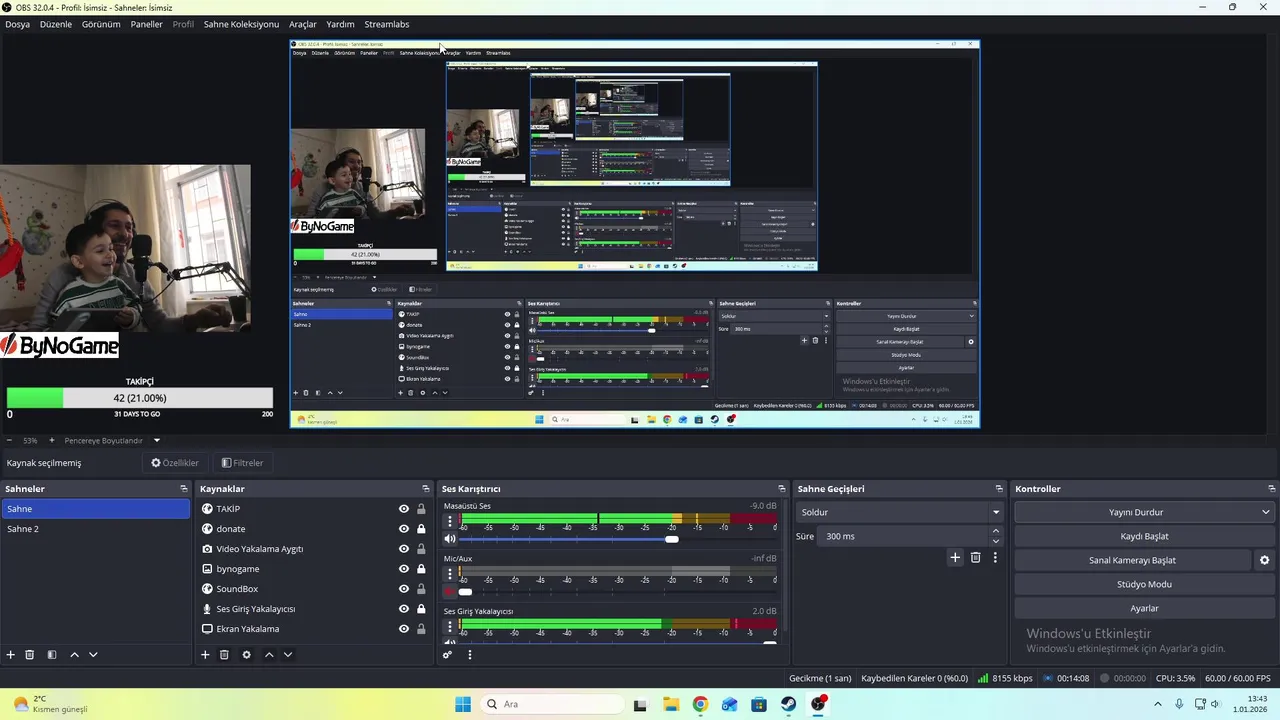Image resolution: width=1280 pixels, height=720 pixels.
Task: Click the taskbar Ara search box
Action: pyautogui.click(x=550, y=704)
